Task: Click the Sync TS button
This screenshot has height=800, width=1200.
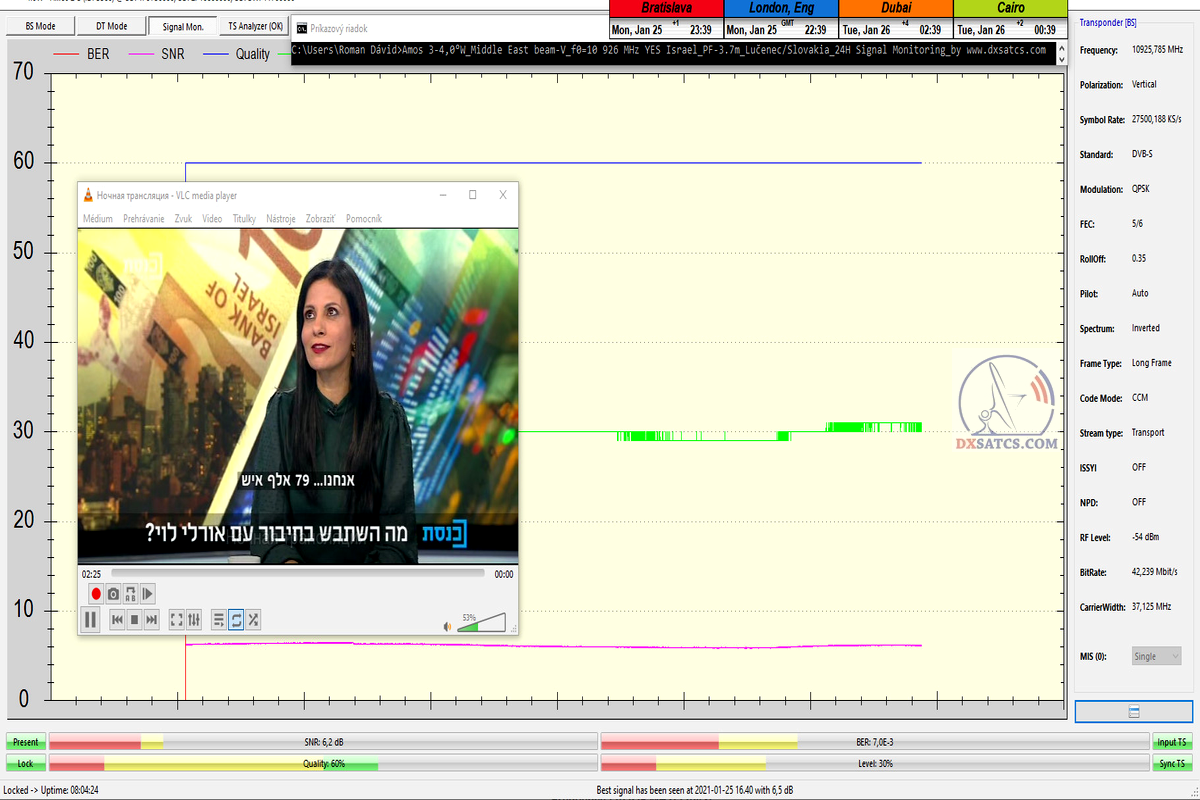Action: (1172, 763)
